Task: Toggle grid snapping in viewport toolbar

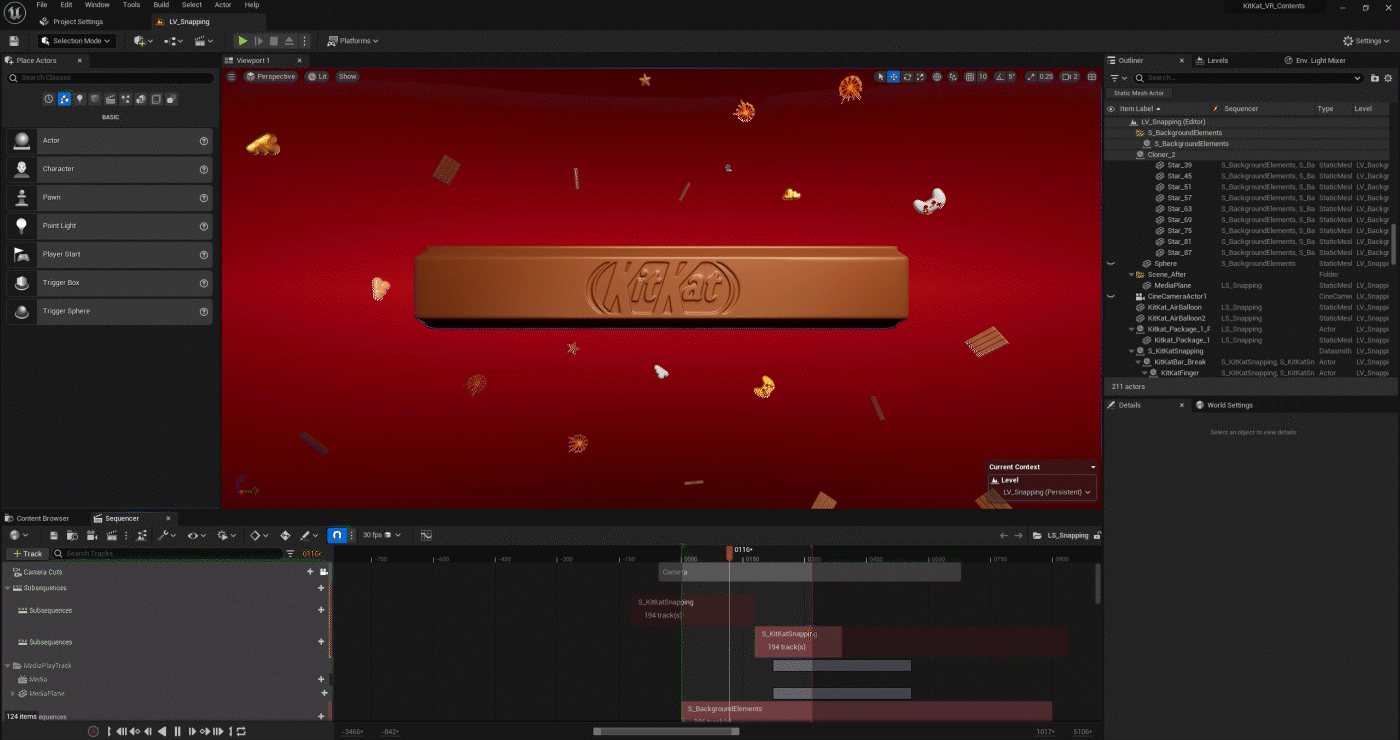Action: pyautogui.click(x=968, y=77)
